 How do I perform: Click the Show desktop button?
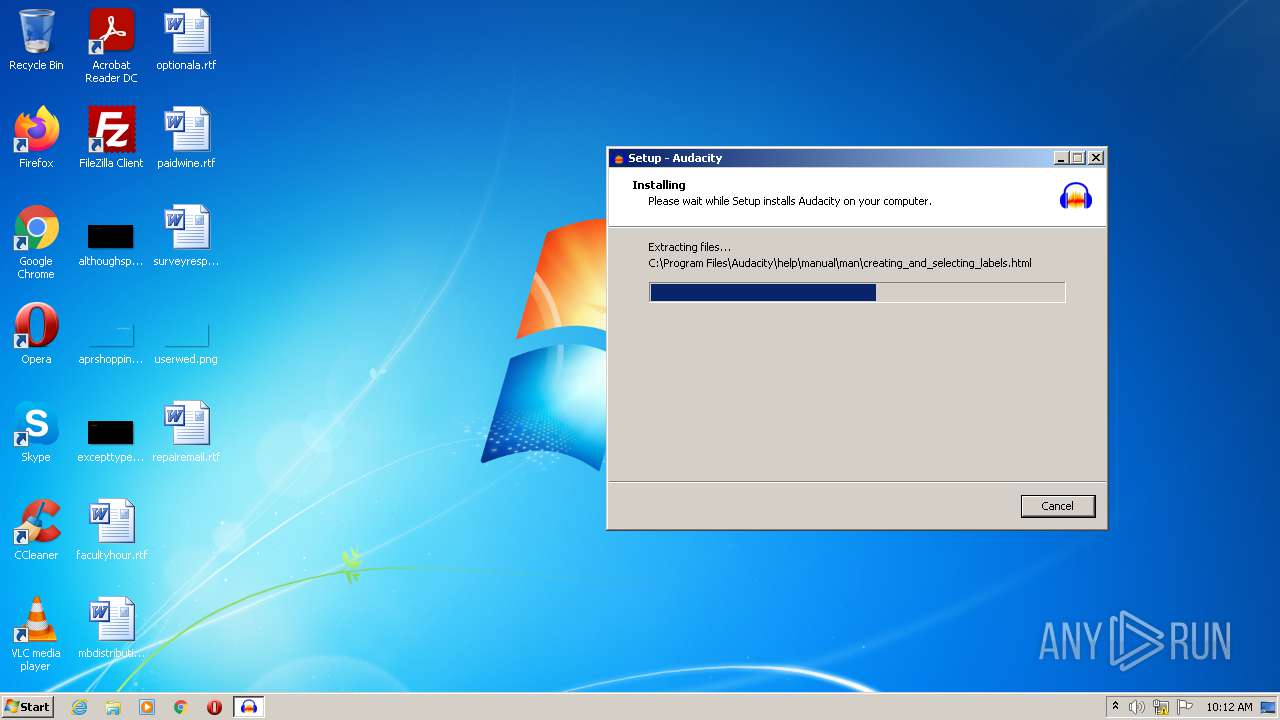tap(1268, 707)
